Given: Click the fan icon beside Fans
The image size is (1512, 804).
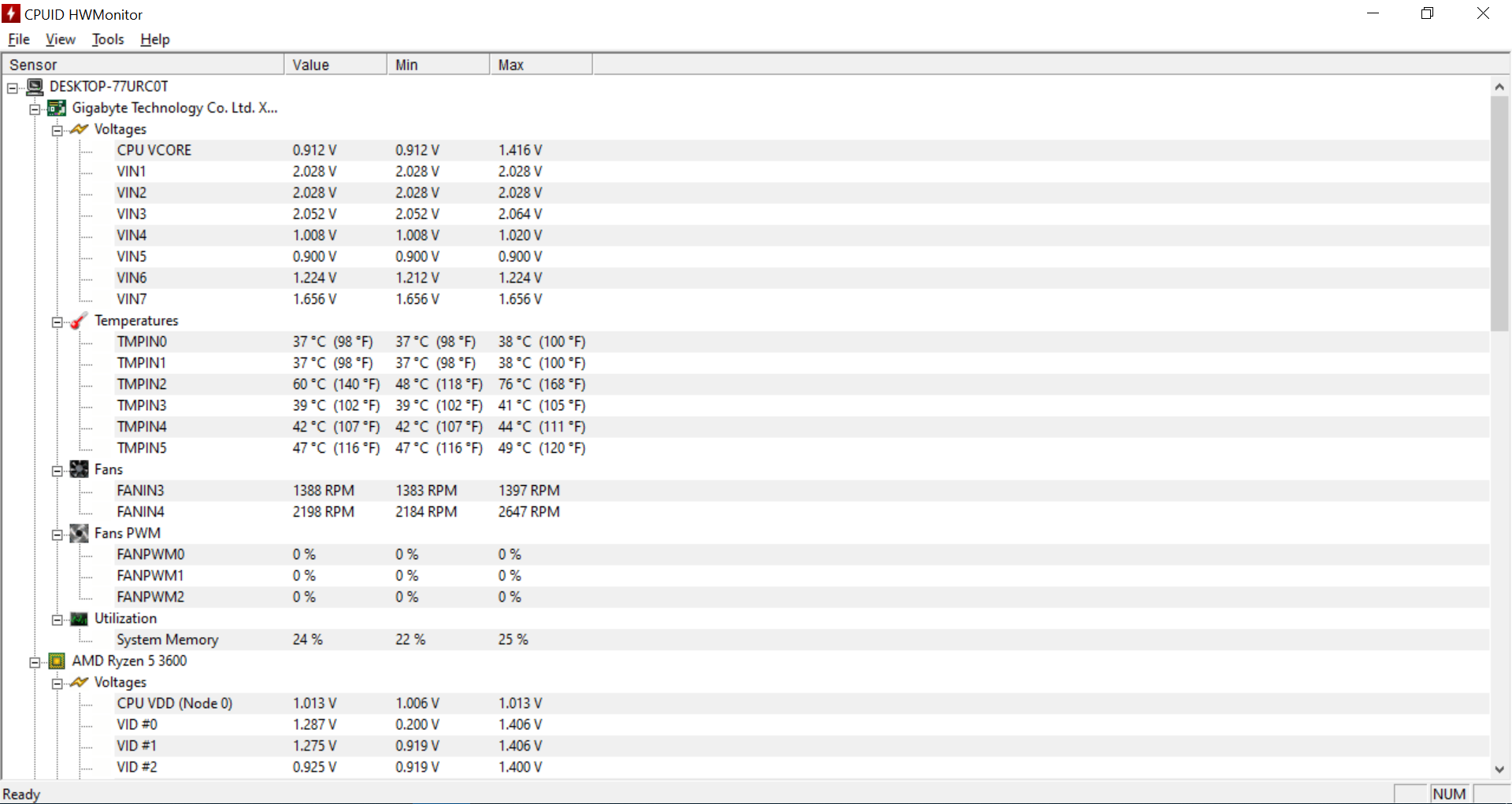Looking at the screenshot, I should click(x=79, y=469).
